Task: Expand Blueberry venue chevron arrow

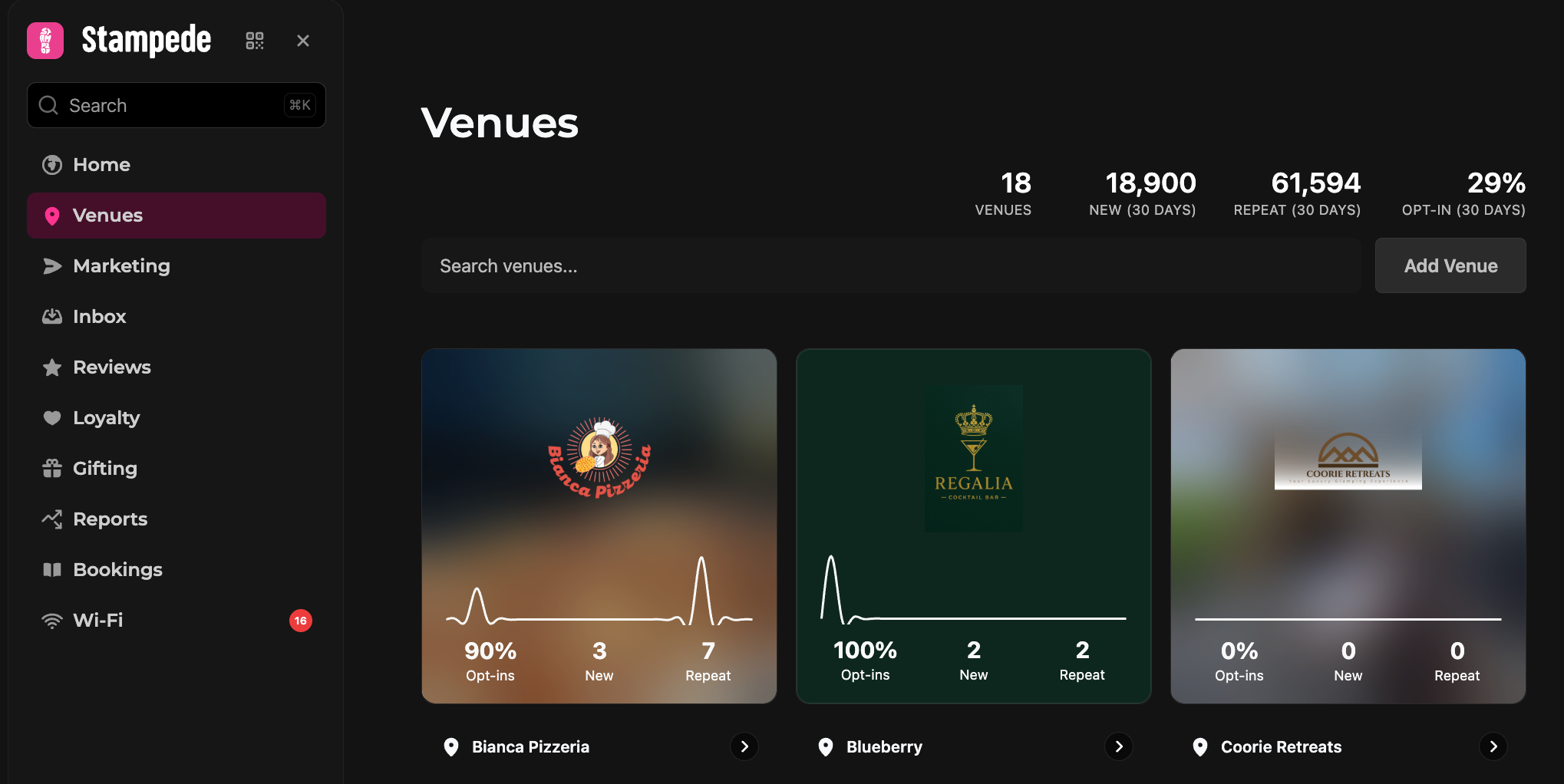Action: [x=1118, y=746]
